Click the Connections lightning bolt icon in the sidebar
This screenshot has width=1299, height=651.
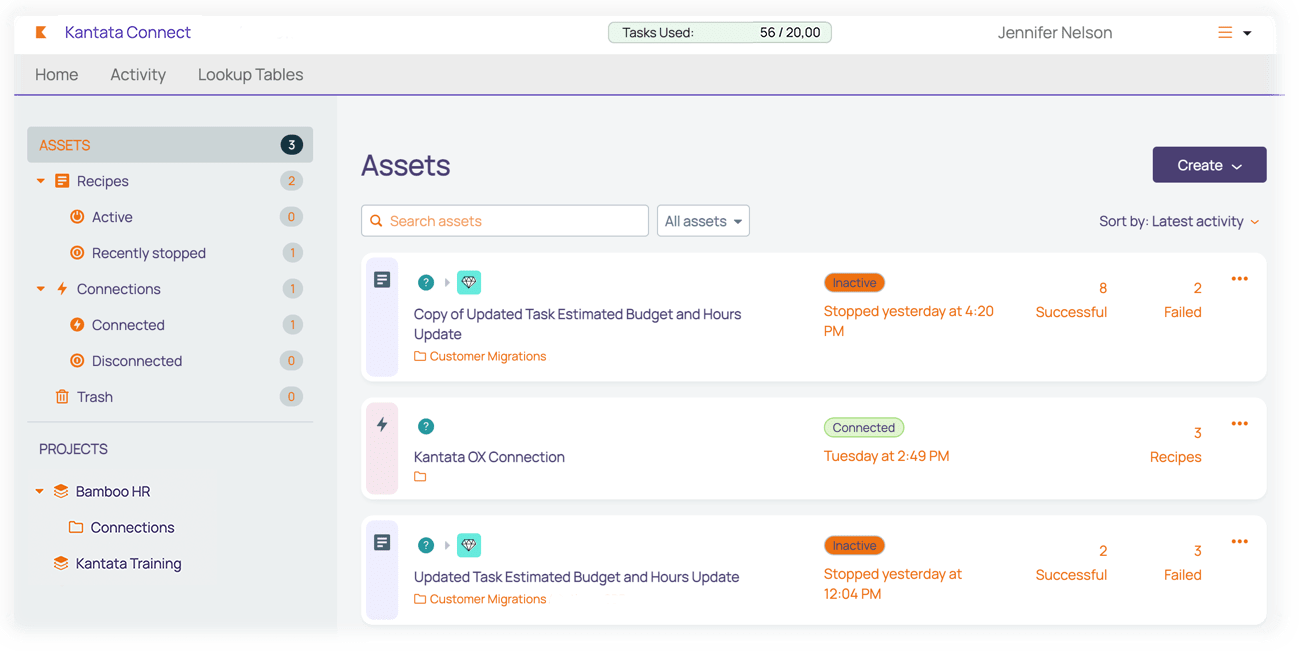62,289
